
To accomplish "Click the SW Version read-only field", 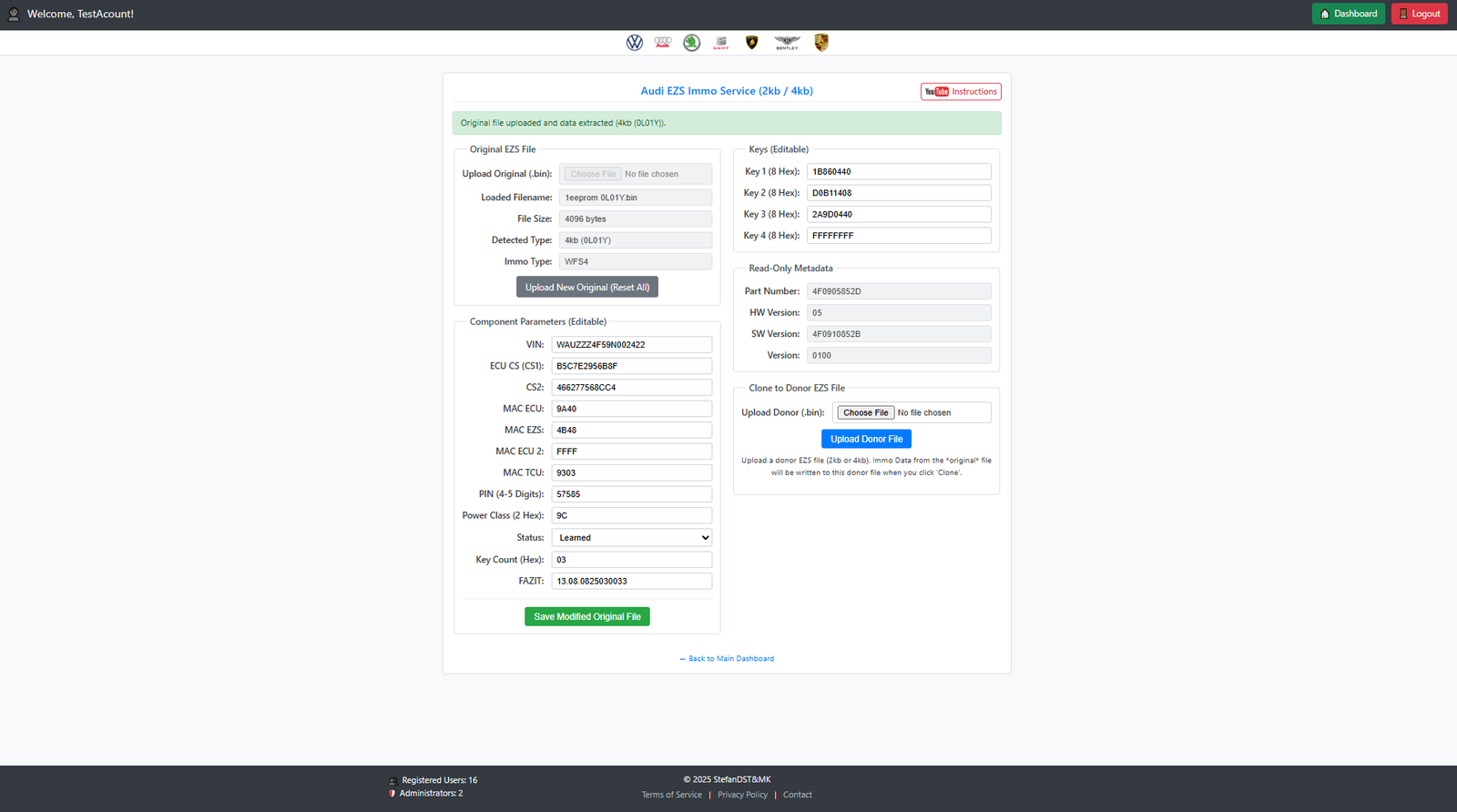I will 899,334.
